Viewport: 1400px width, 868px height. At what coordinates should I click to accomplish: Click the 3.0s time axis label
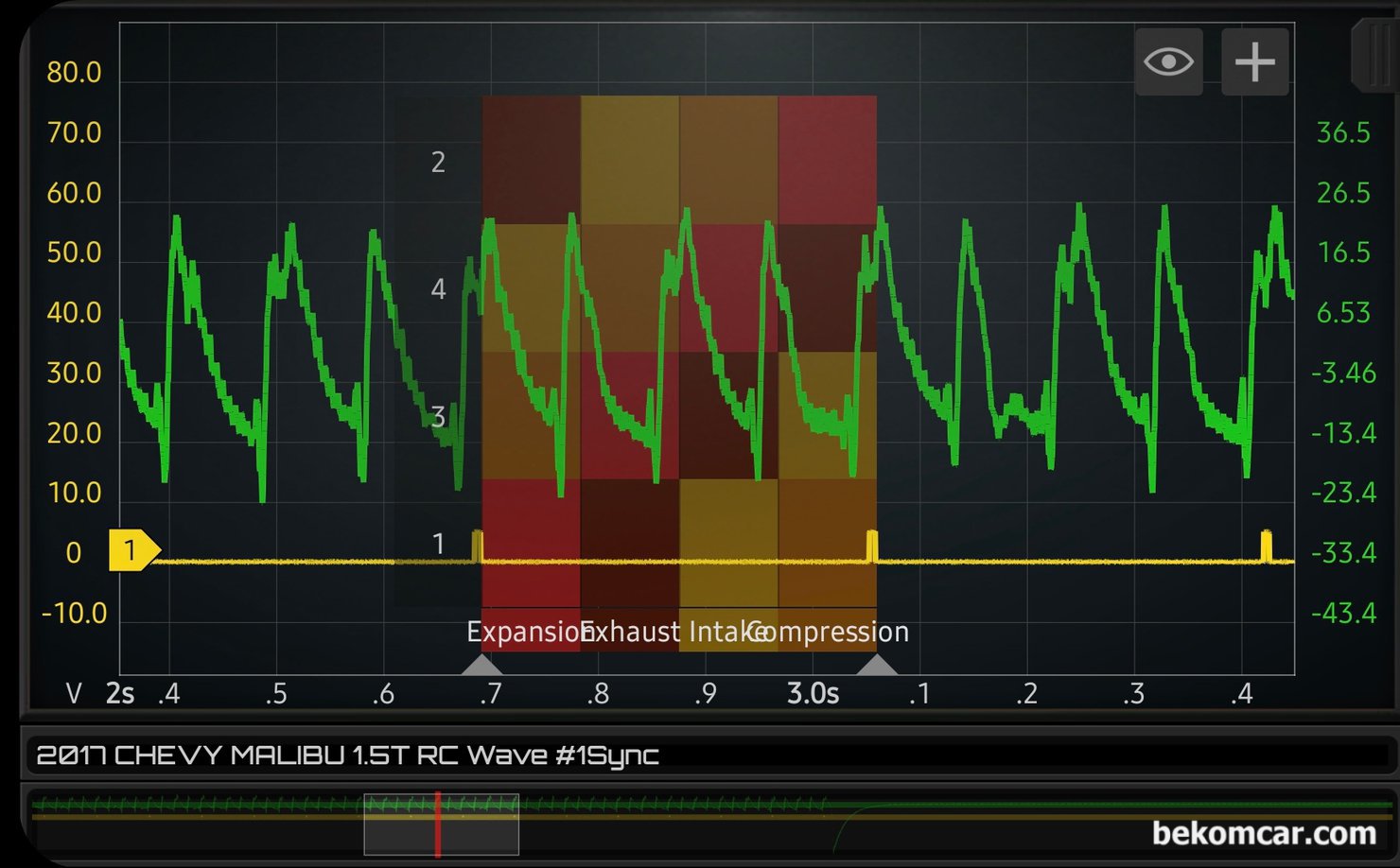click(x=813, y=695)
